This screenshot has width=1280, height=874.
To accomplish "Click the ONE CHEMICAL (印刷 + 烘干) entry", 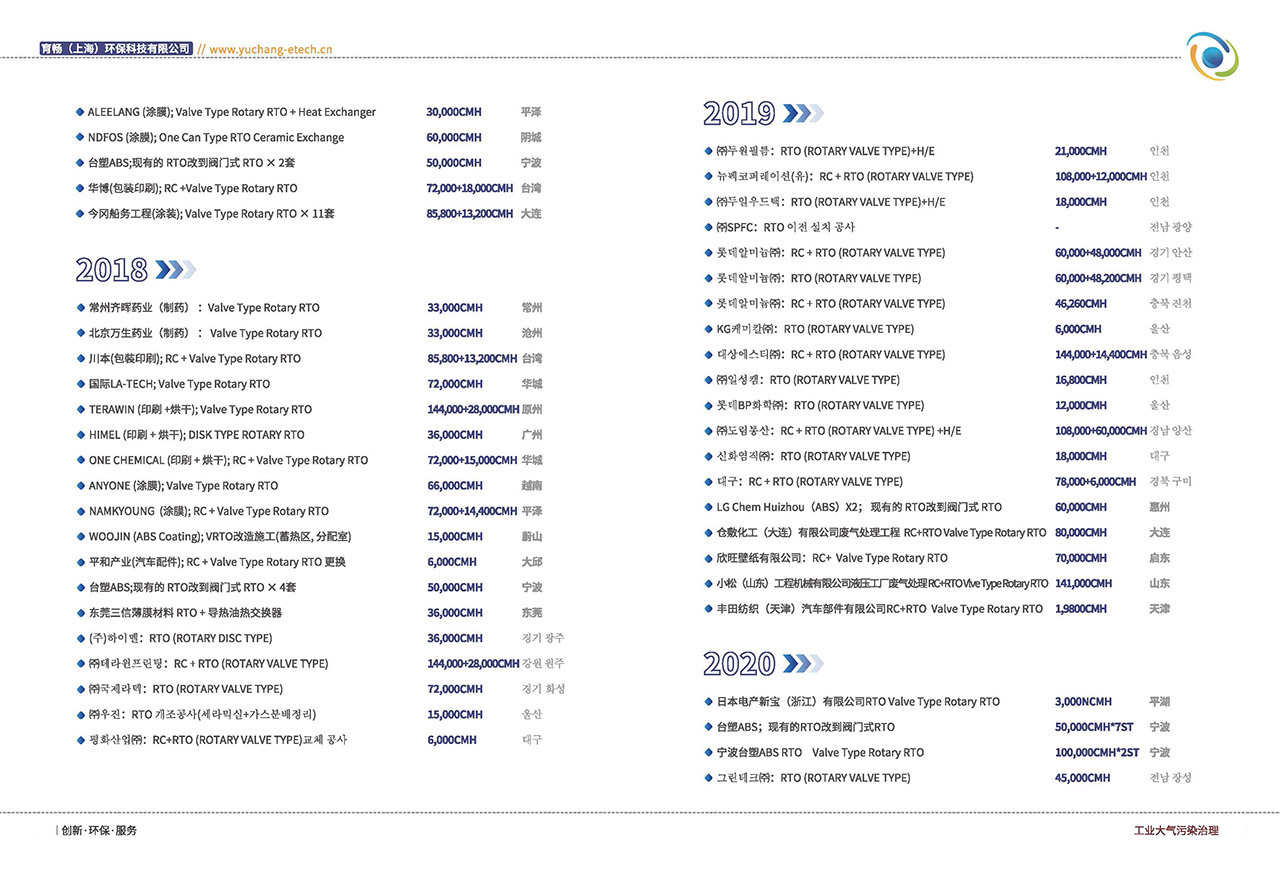I will 222,461.
